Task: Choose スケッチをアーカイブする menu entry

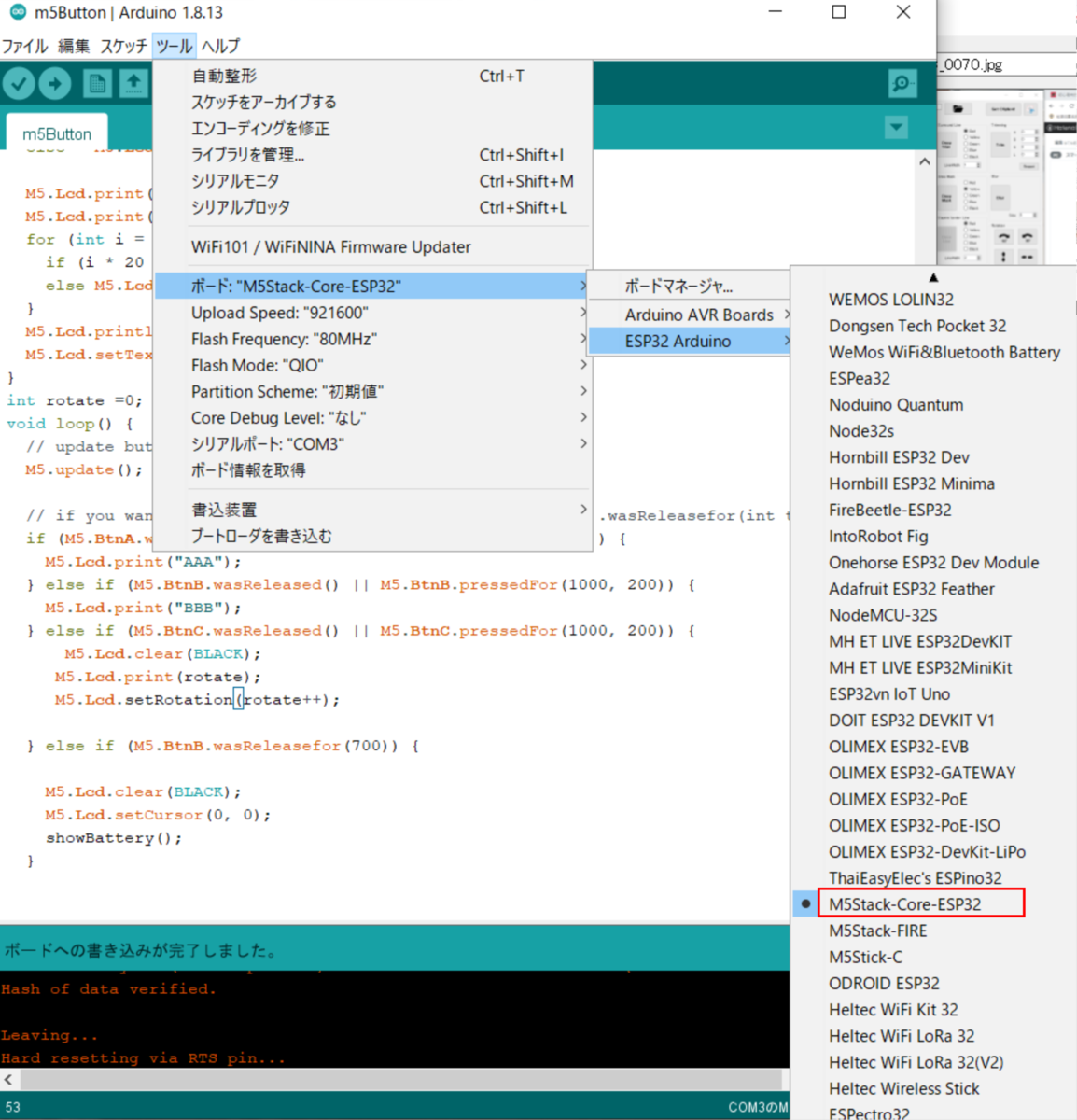Action: (x=372, y=103)
